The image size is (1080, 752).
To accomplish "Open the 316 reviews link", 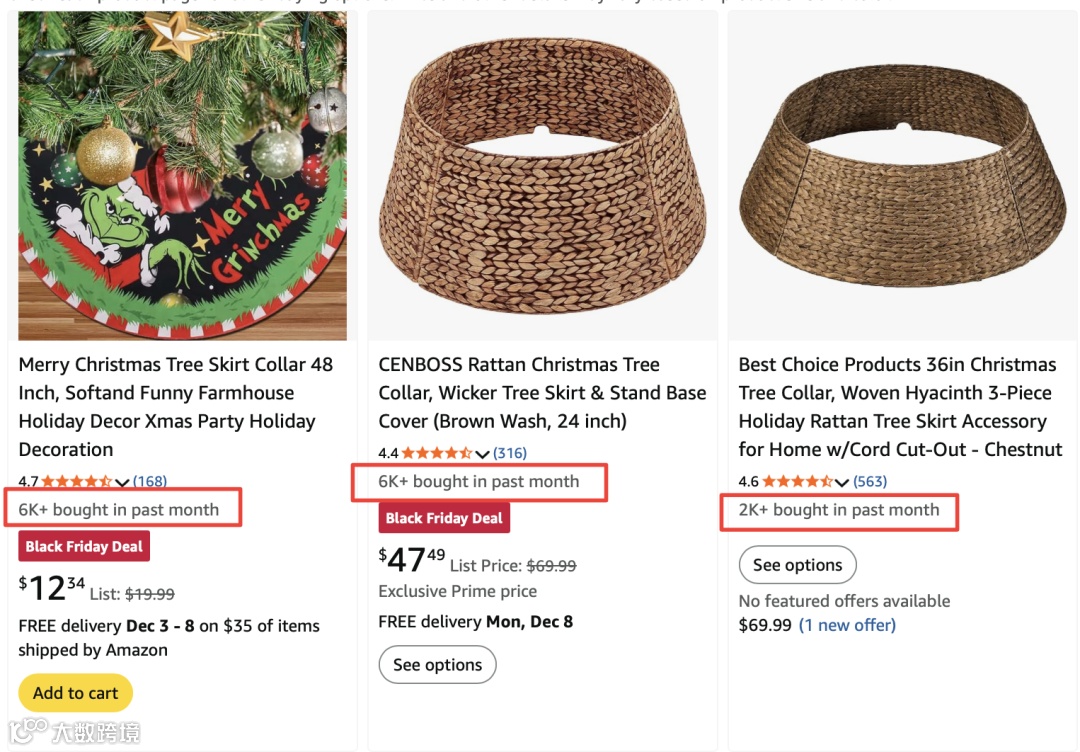I will 510,453.
